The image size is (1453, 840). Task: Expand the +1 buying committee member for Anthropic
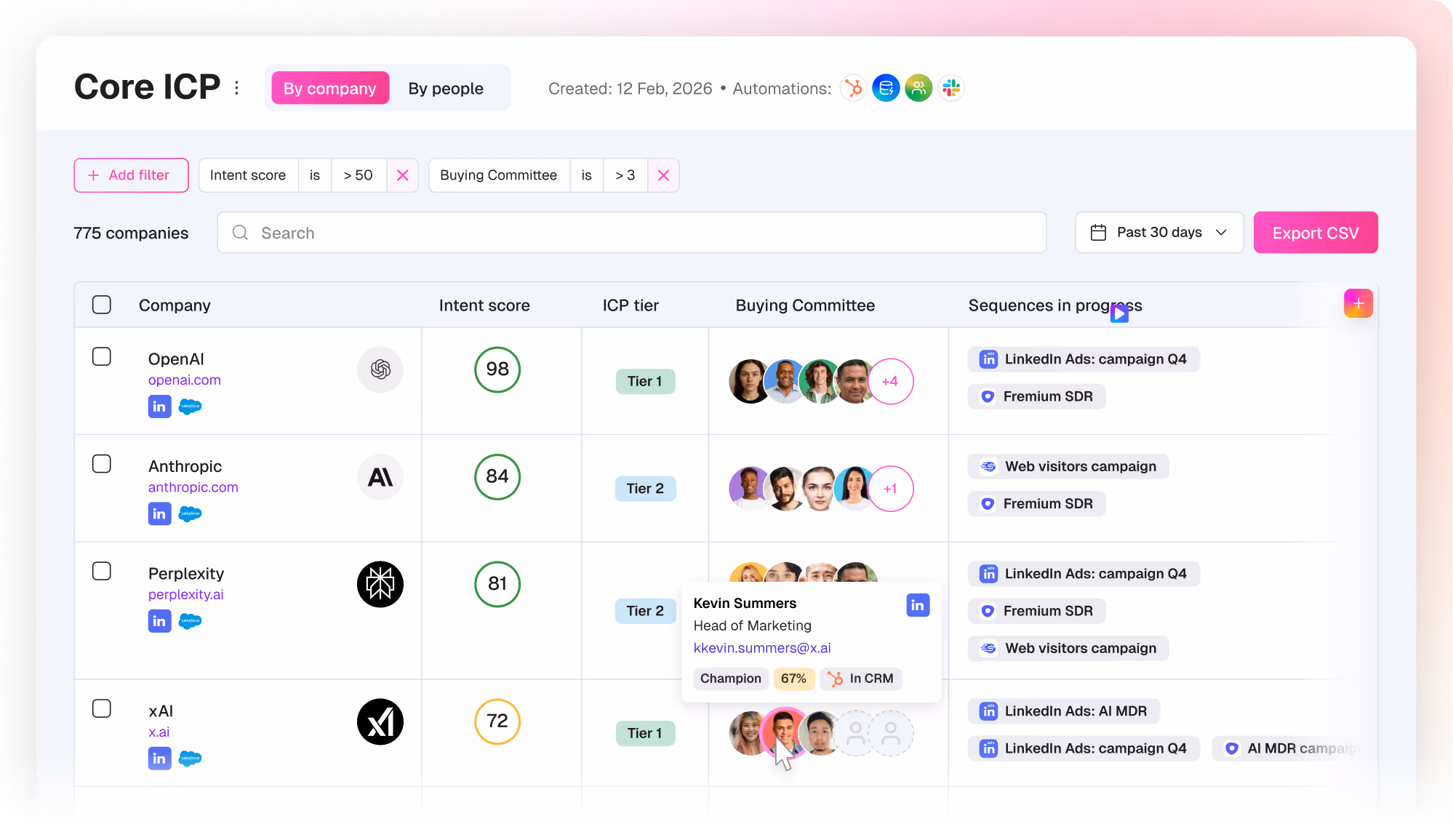pyautogui.click(x=891, y=488)
